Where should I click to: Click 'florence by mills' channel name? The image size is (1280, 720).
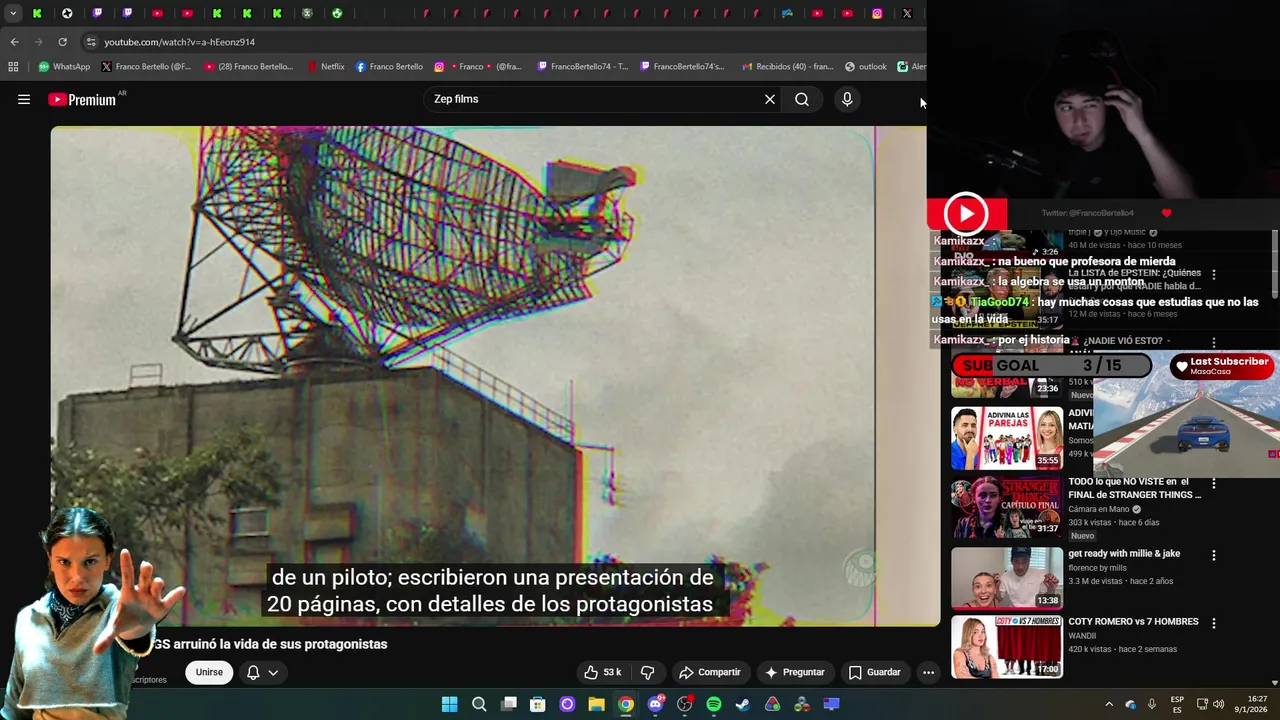tap(1098, 568)
